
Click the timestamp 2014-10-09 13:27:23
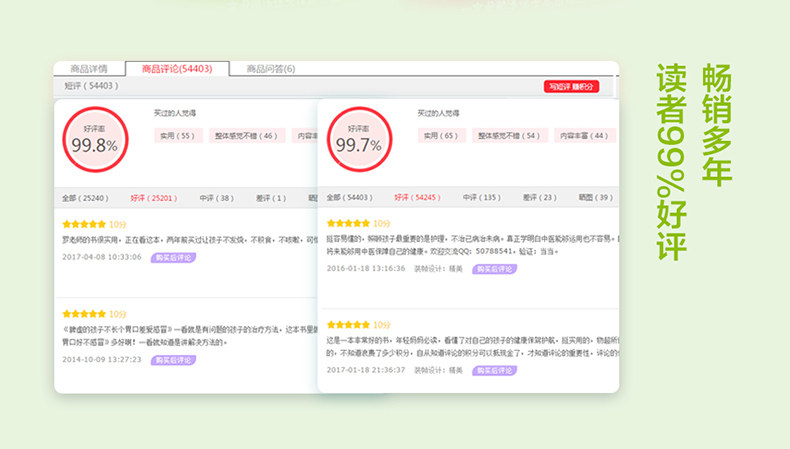pyautogui.click(x=102, y=359)
